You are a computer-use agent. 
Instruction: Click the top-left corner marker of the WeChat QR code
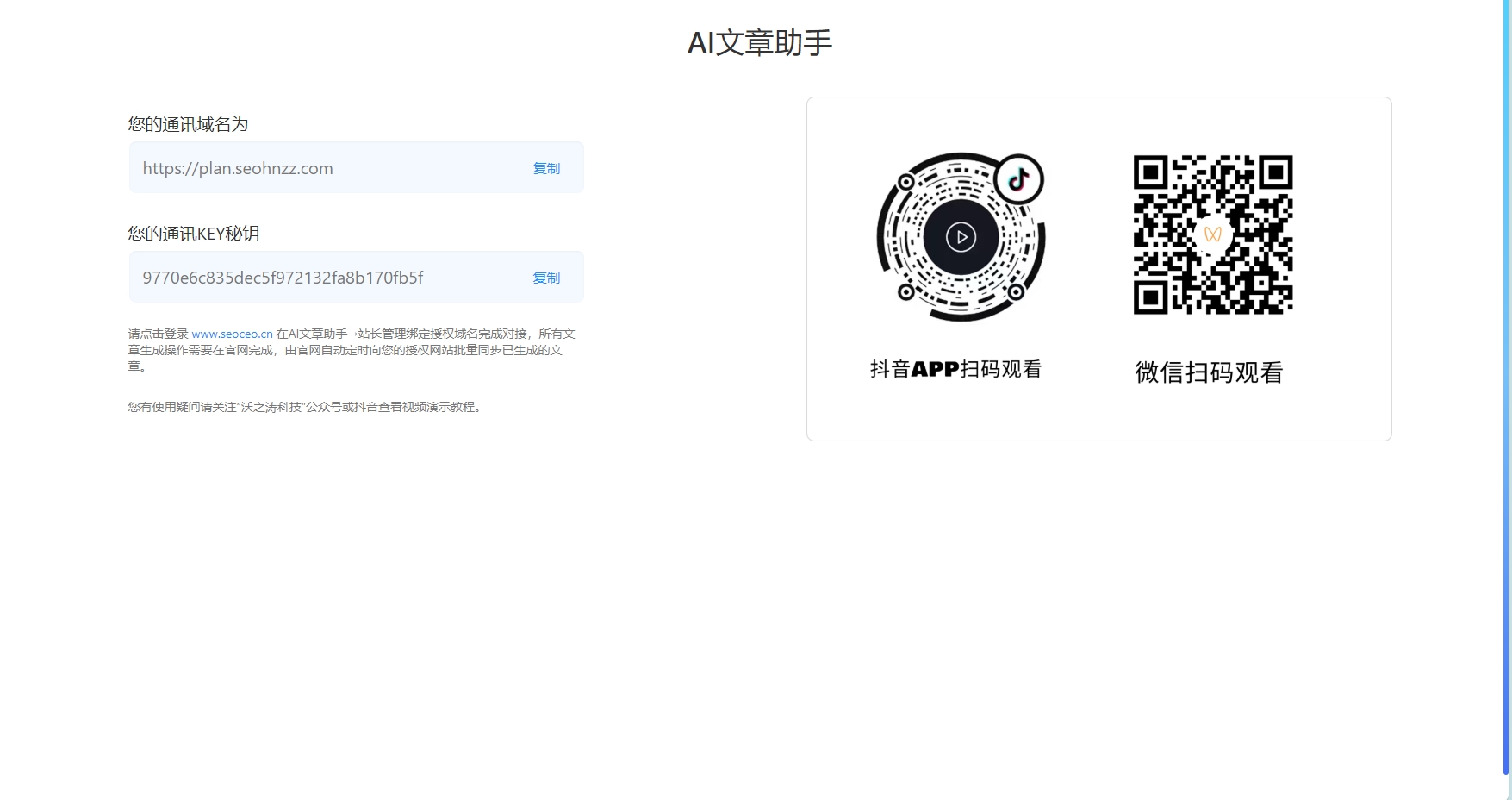tap(1150, 172)
